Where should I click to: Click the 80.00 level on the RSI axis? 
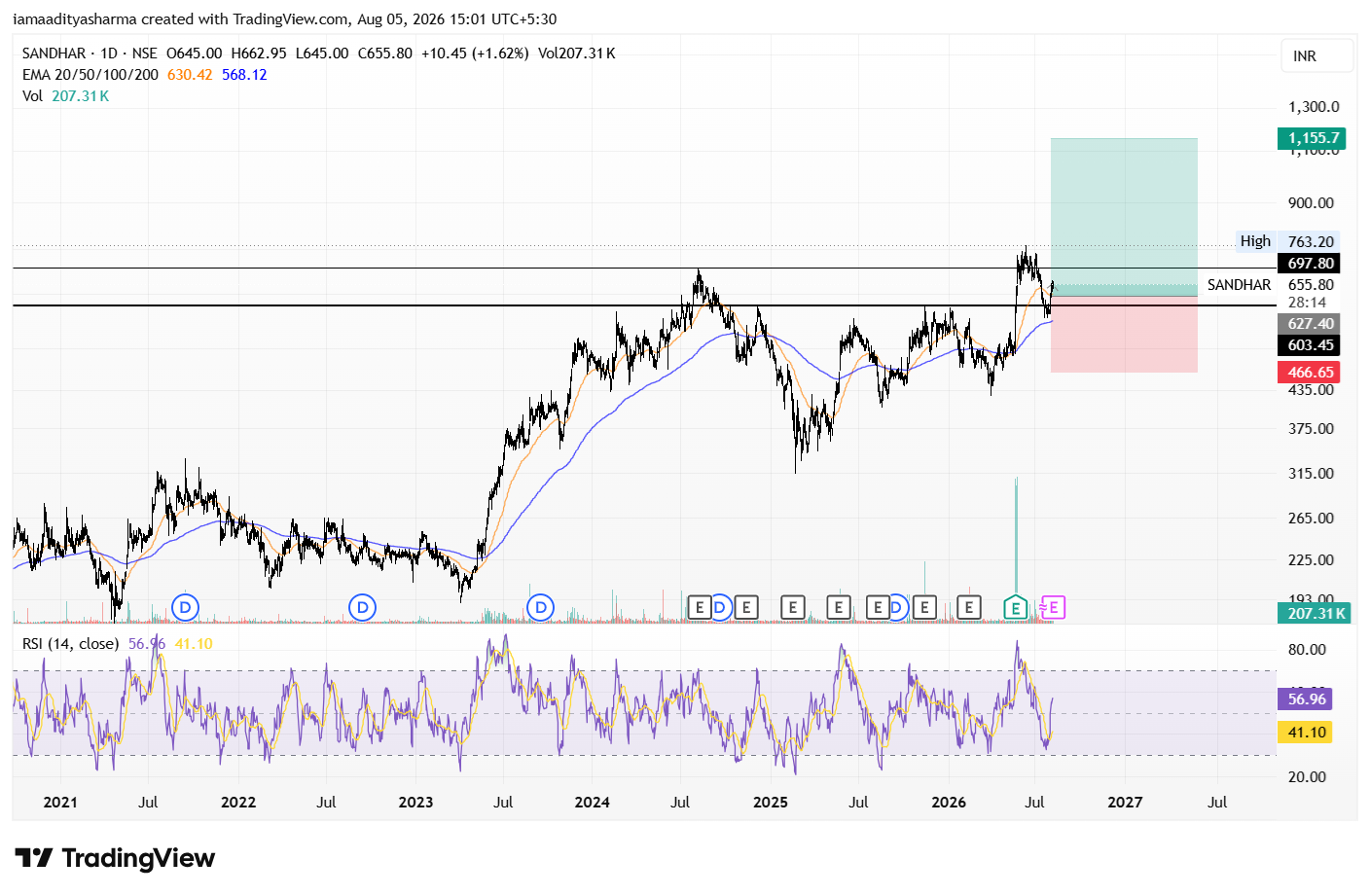pyautogui.click(x=1307, y=650)
